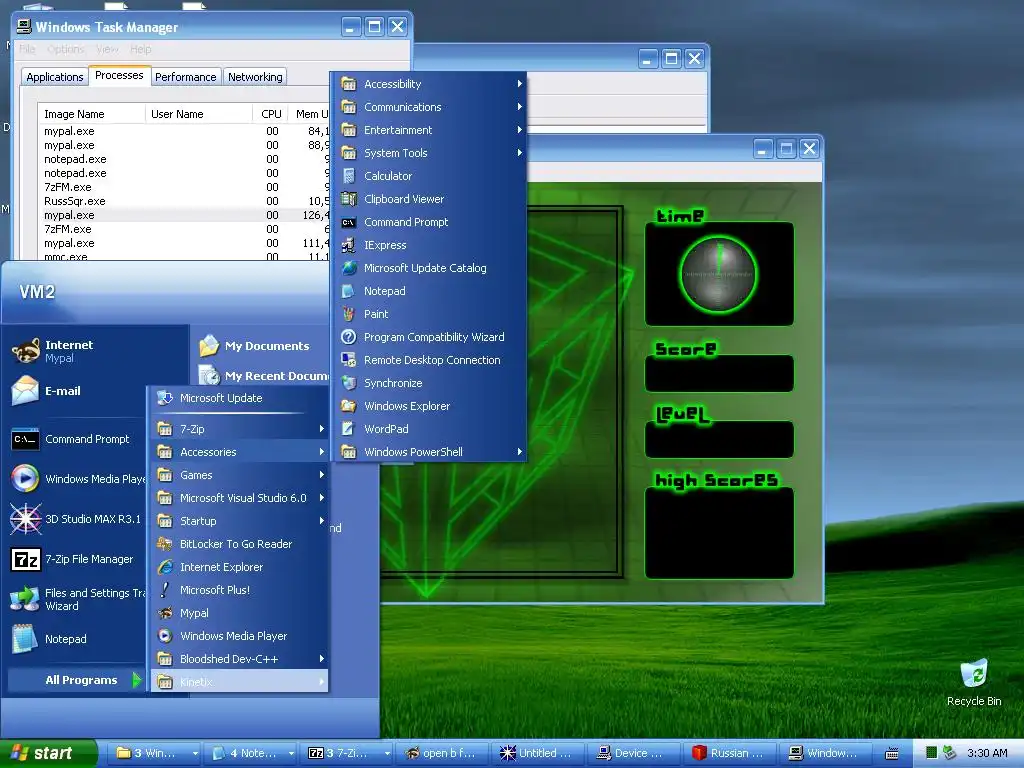The width and height of the screenshot is (1024, 768).
Task: Expand Kinetix program folder
Action: click(x=240, y=681)
